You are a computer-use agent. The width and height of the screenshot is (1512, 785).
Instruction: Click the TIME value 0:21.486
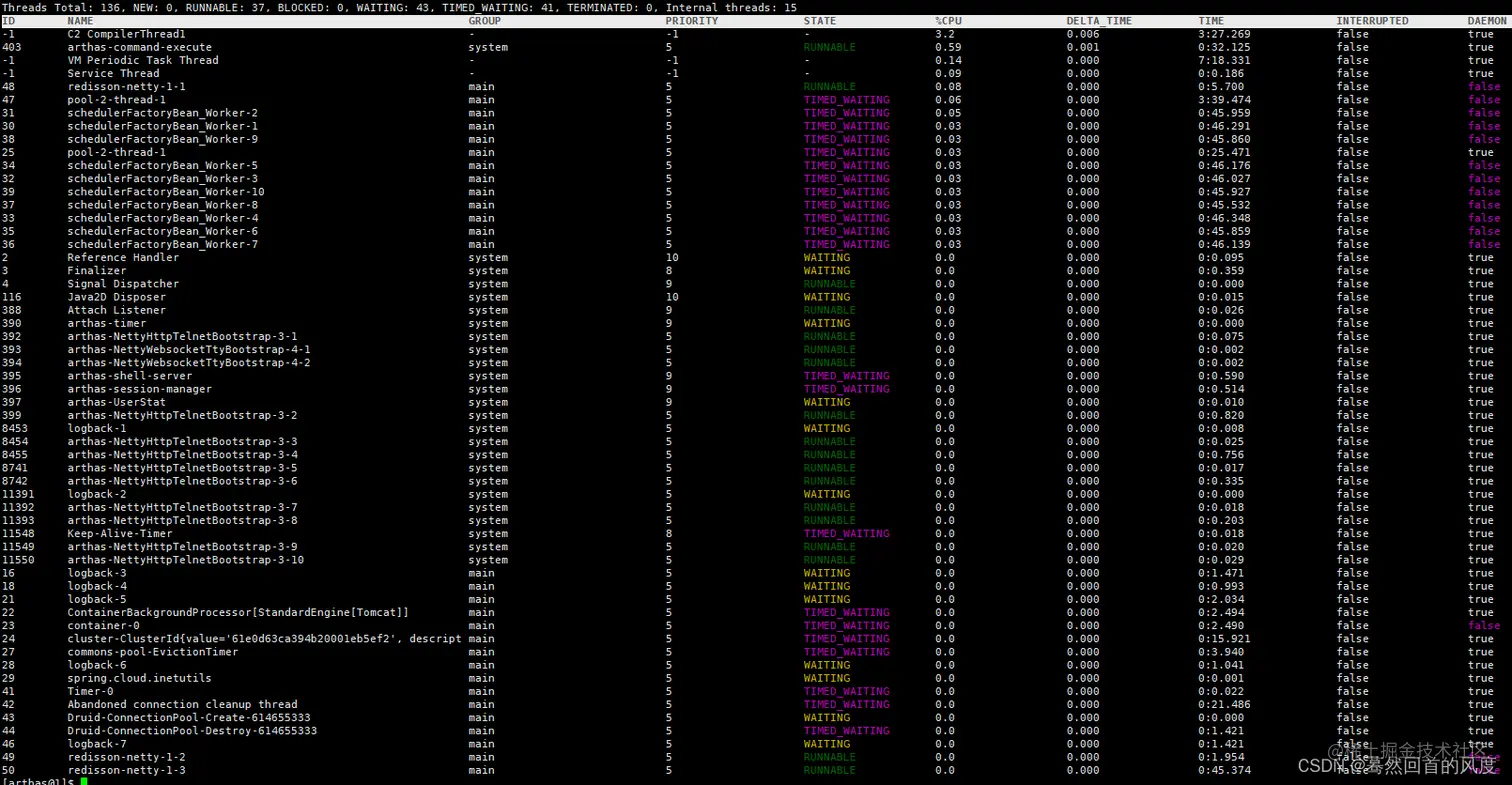[x=1225, y=704]
